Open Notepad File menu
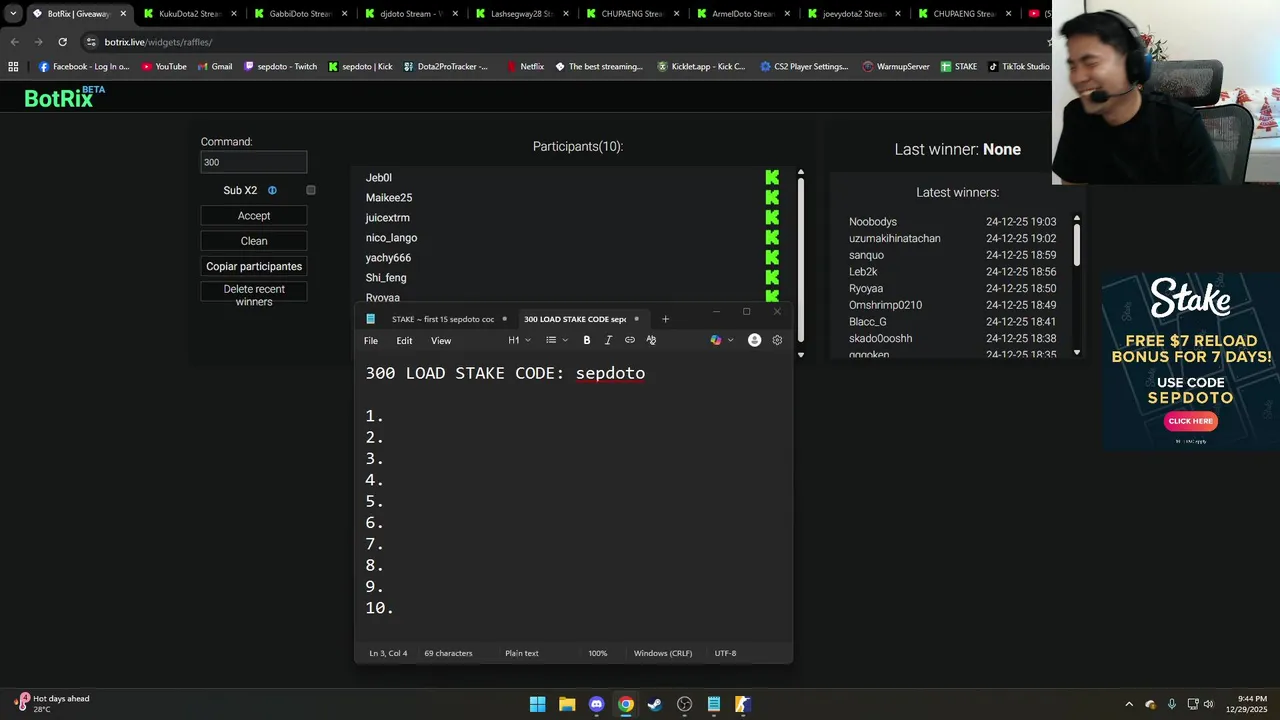 (x=371, y=341)
